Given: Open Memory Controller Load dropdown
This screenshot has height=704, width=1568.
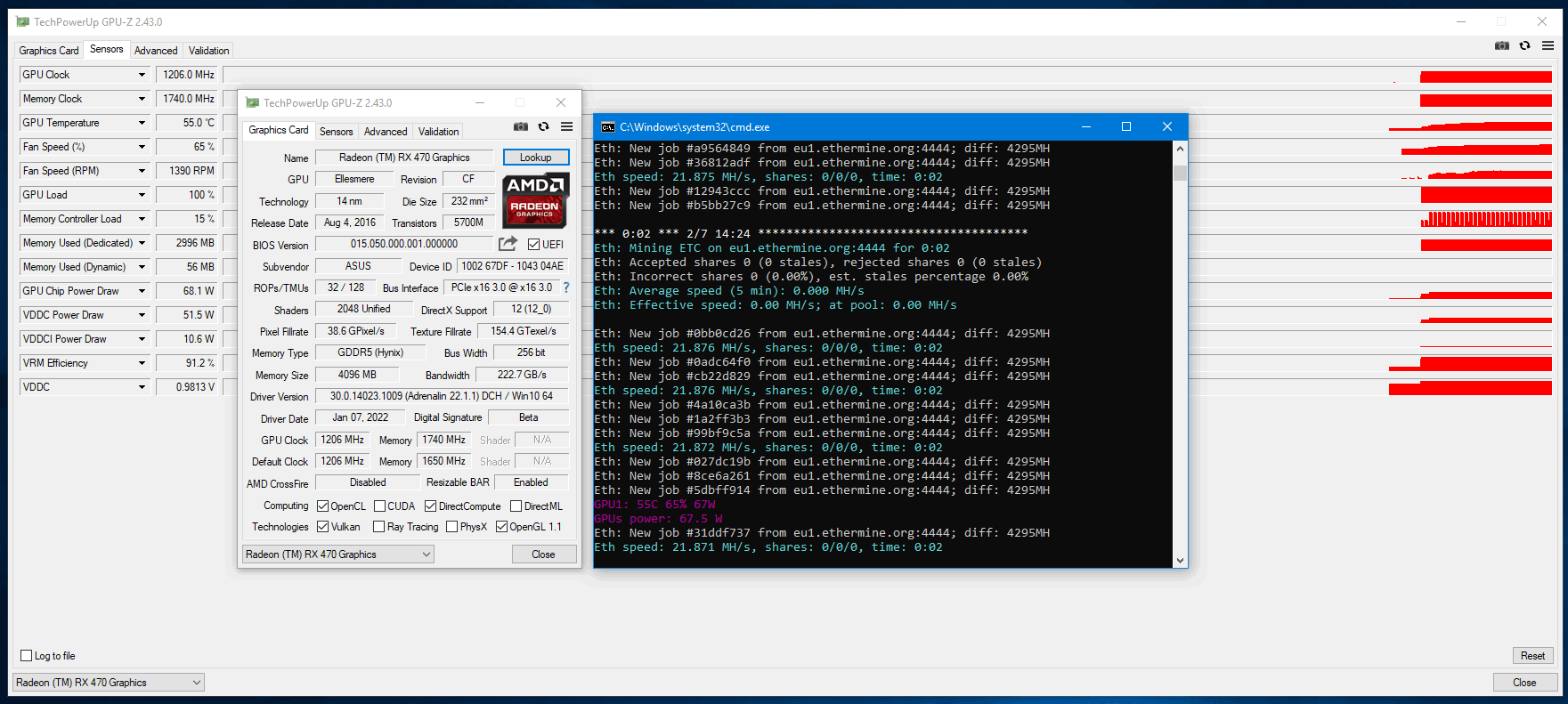Looking at the screenshot, I should click(x=142, y=219).
